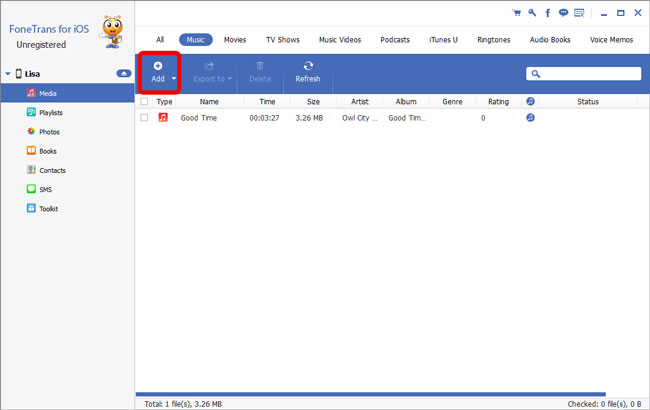Click the 00:03:27 time value

click(x=264, y=118)
